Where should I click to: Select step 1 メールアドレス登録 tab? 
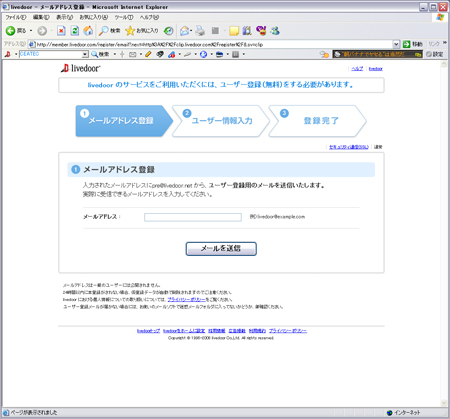pos(124,121)
